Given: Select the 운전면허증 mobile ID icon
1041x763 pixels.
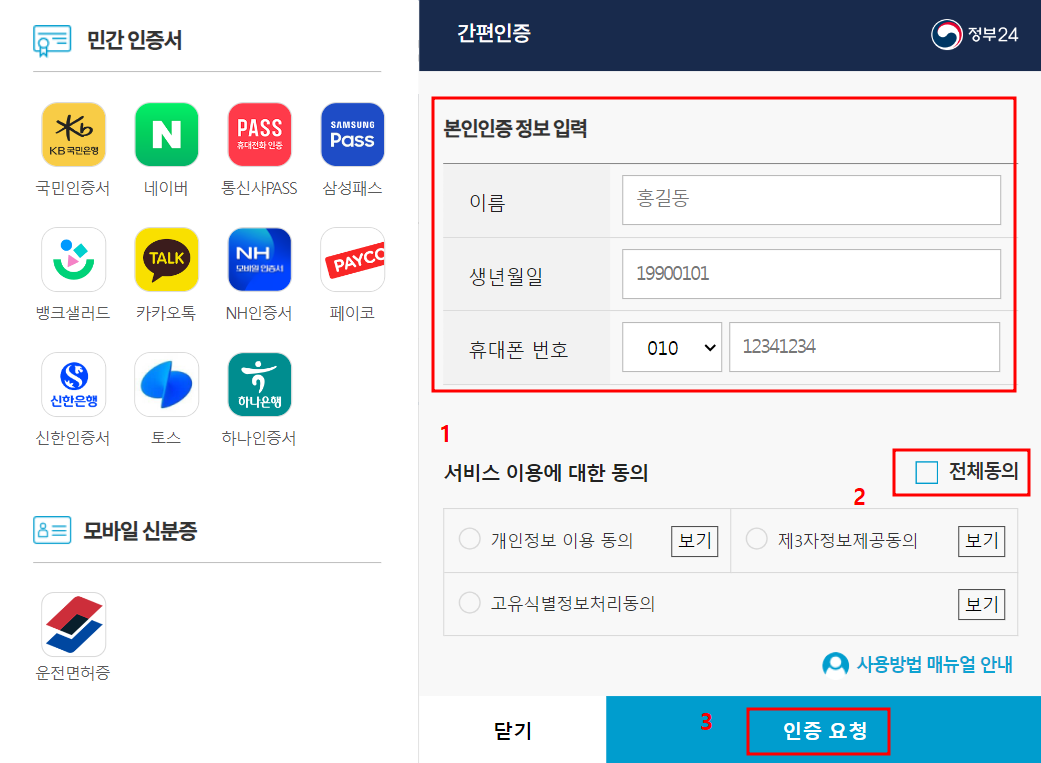Looking at the screenshot, I should [x=74, y=625].
